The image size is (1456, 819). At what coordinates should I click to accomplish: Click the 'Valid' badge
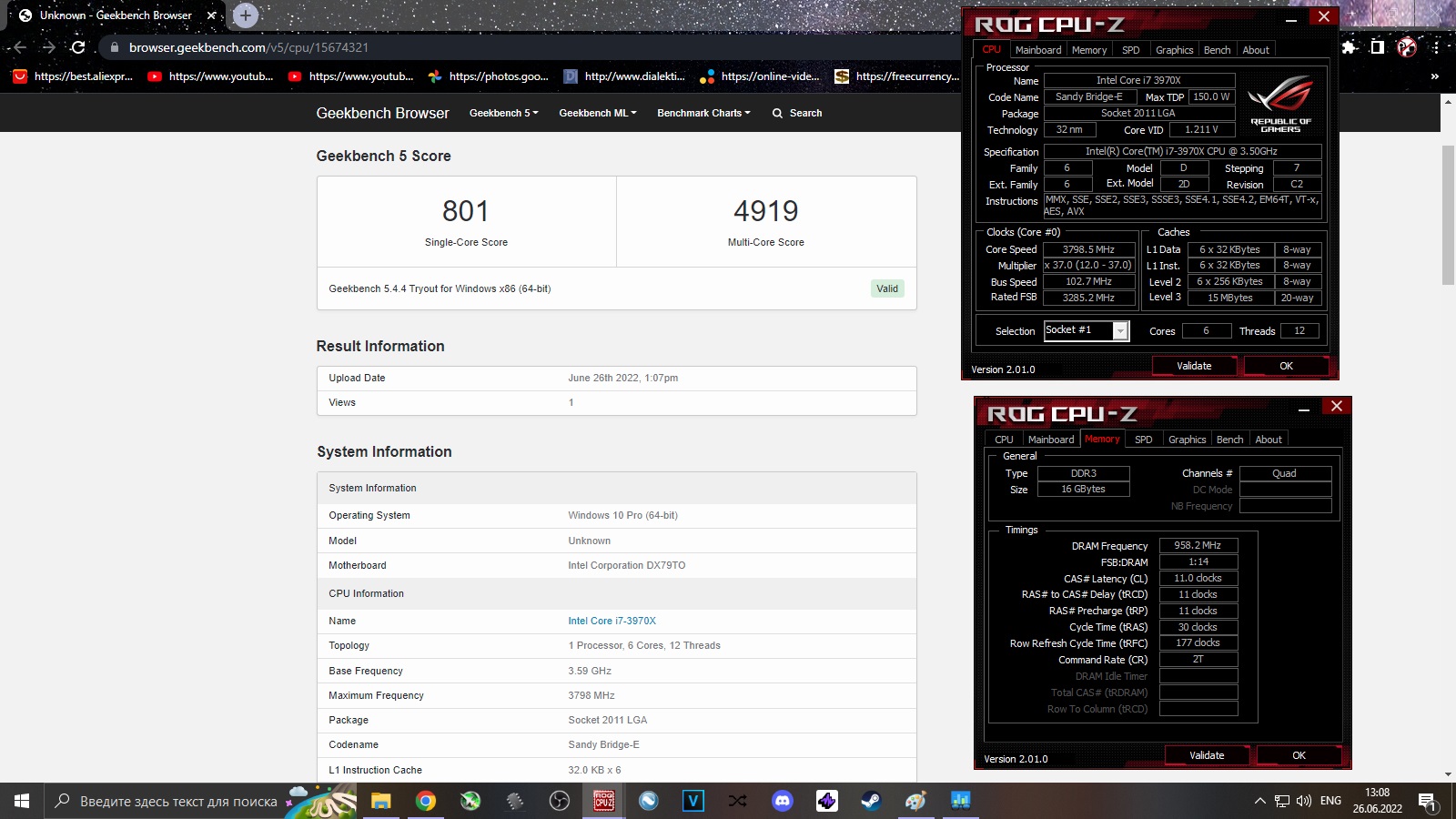coord(886,288)
